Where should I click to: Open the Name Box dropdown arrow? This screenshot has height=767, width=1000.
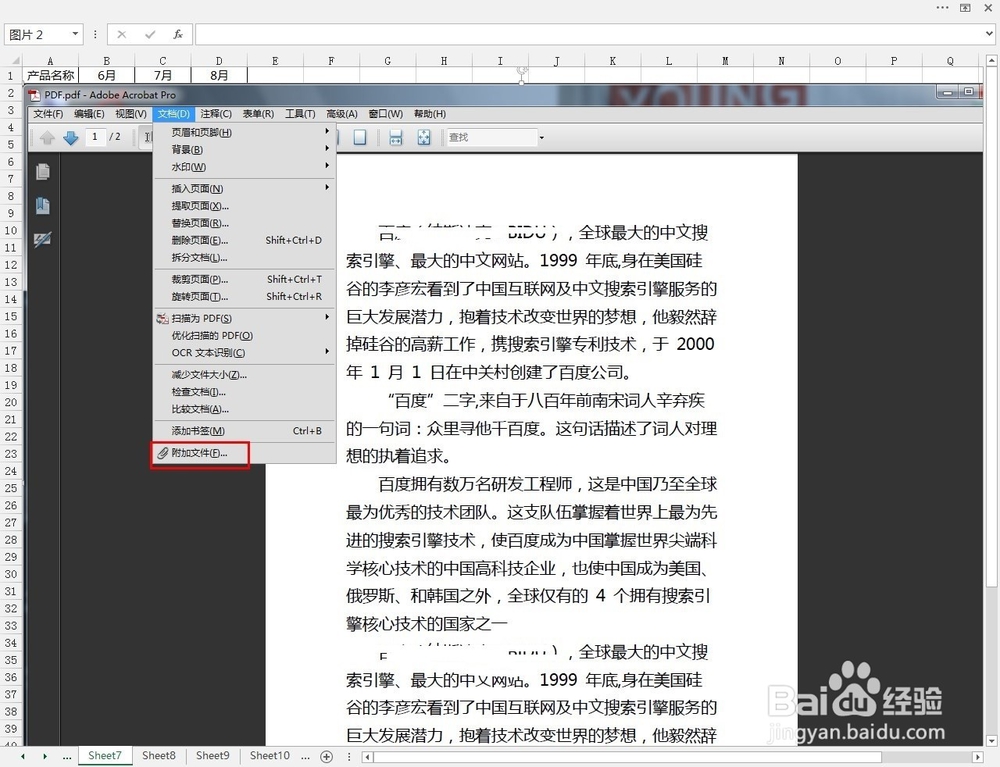tap(75, 34)
